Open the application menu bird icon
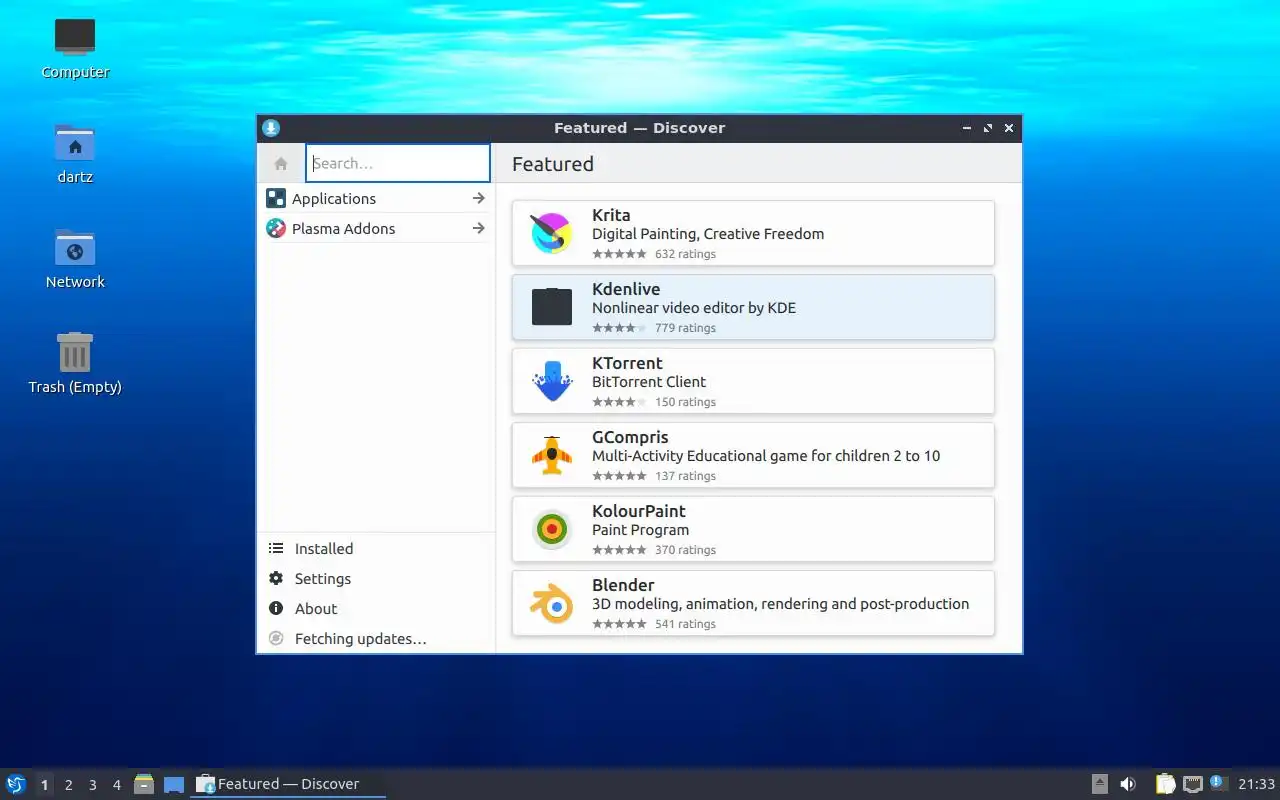 click(x=16, y=784)
